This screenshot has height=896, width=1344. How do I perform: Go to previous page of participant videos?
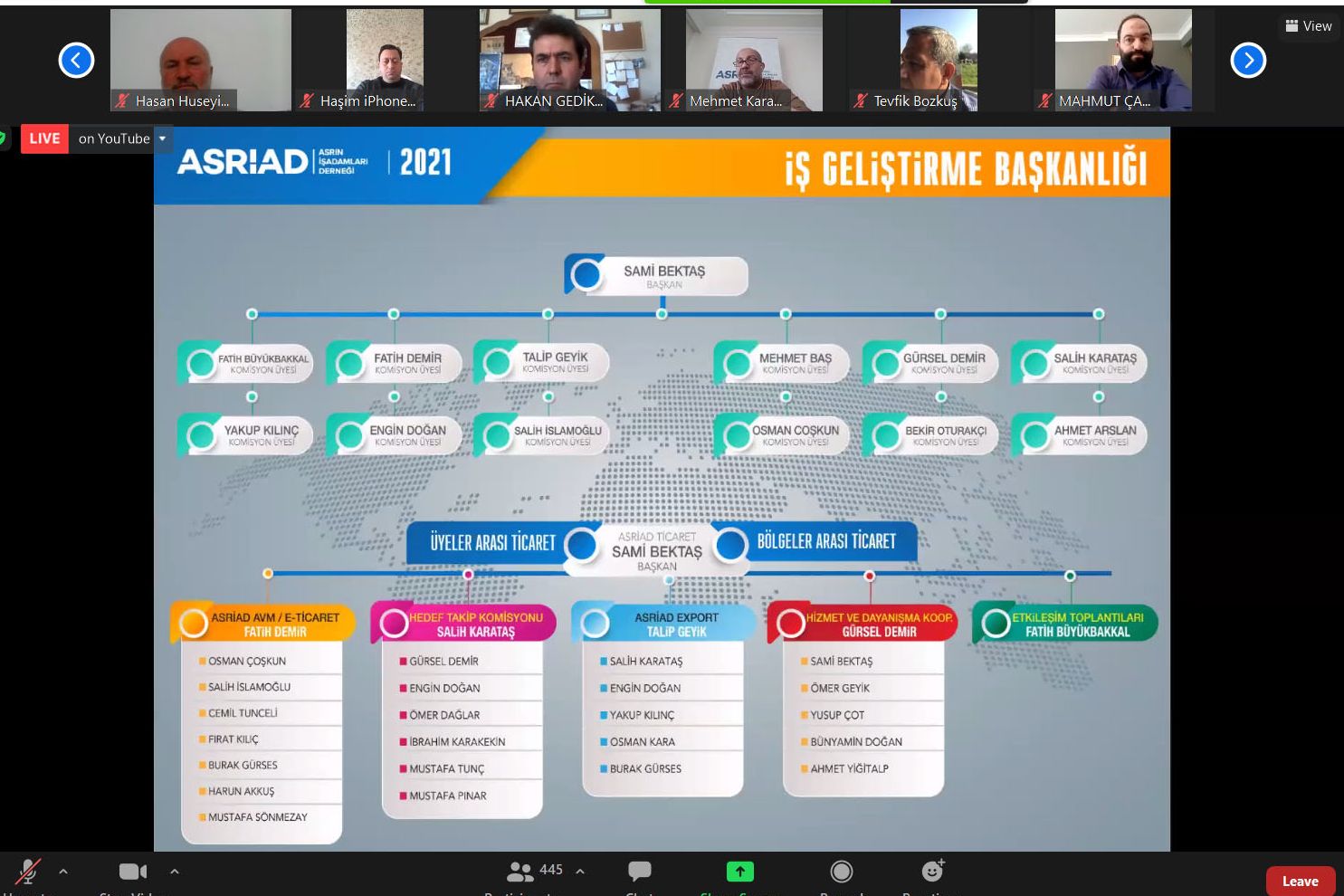point(76,61)
